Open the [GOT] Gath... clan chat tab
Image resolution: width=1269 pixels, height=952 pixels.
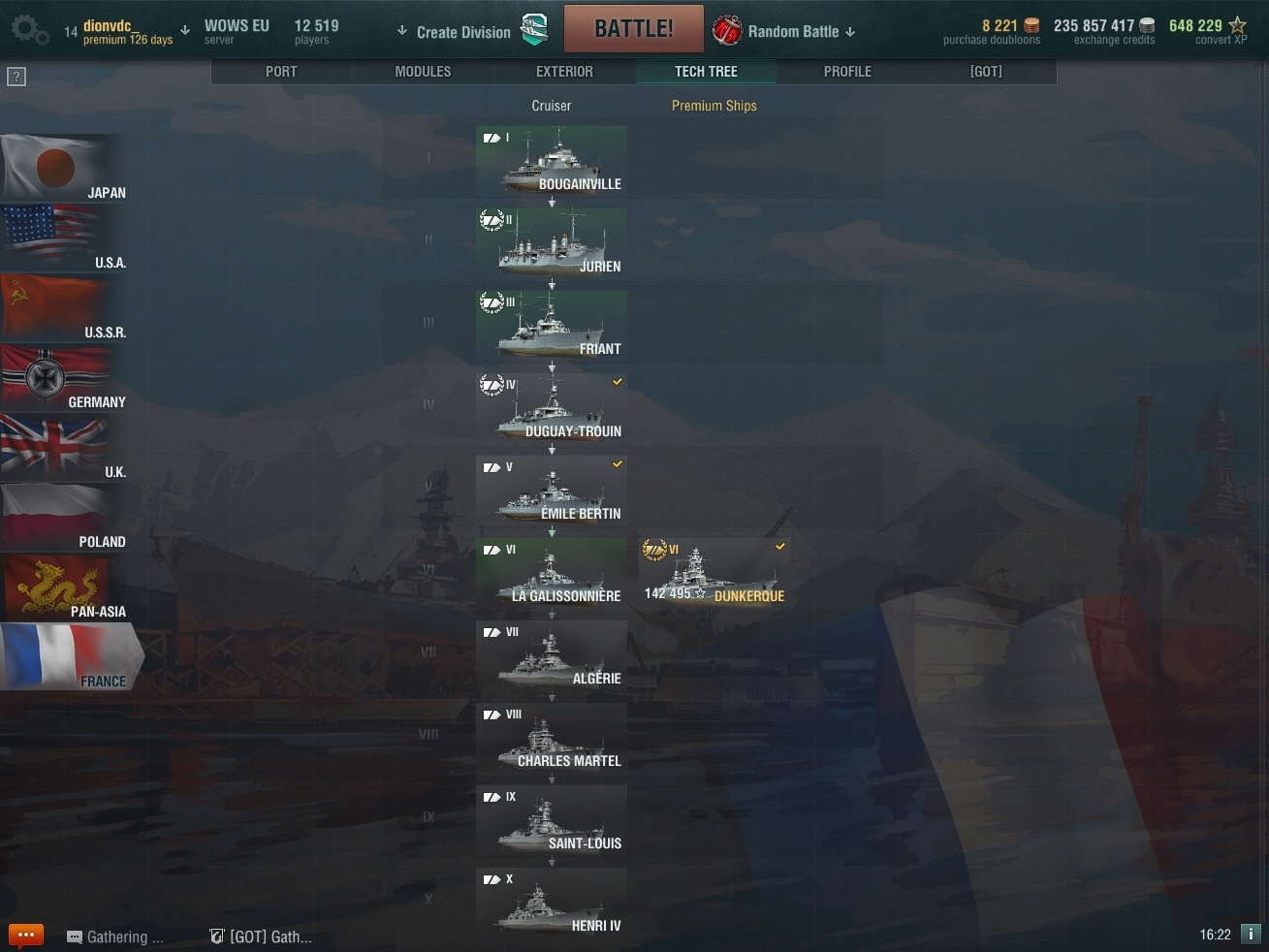(x=261, y=936)
